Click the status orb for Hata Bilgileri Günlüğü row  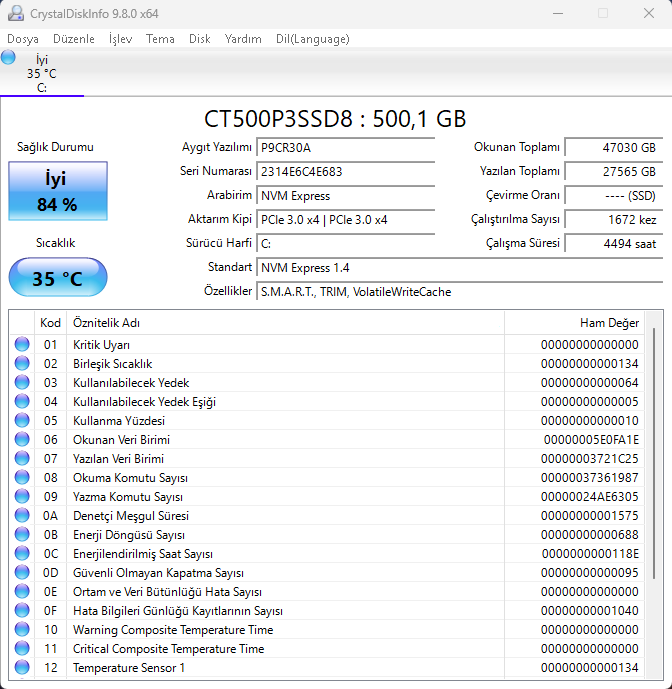pos(22,610)
